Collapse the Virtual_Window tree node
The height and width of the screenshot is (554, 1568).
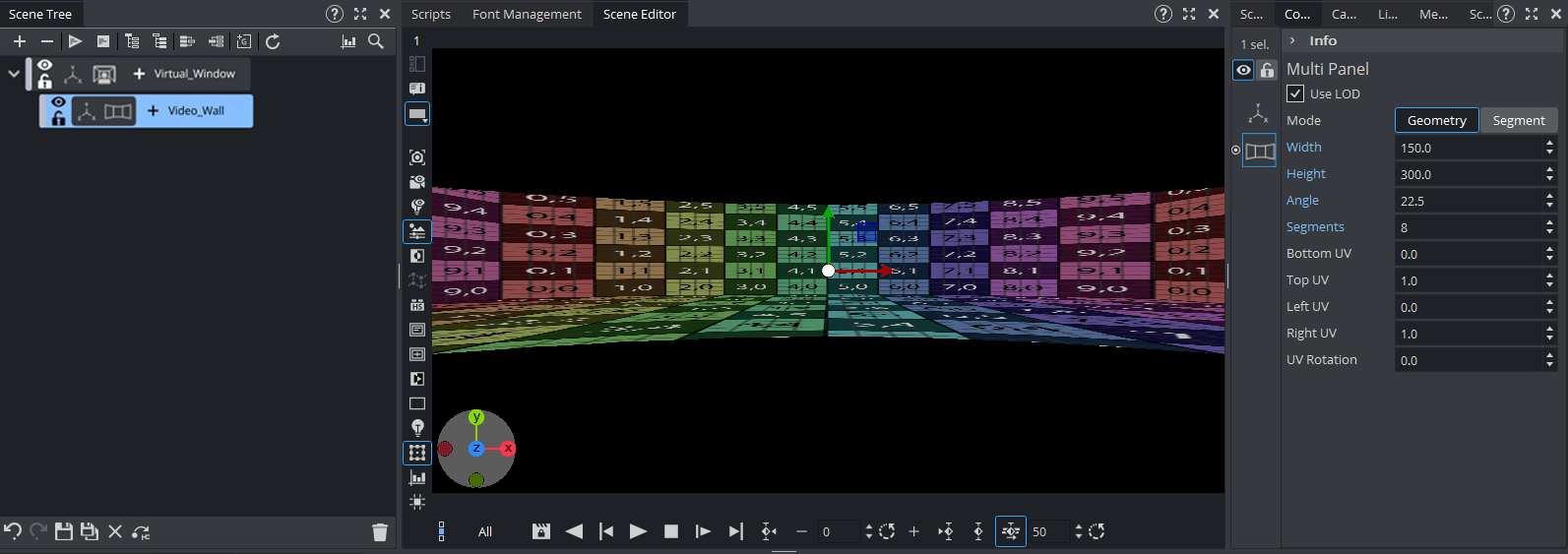[x=14, y=73]
